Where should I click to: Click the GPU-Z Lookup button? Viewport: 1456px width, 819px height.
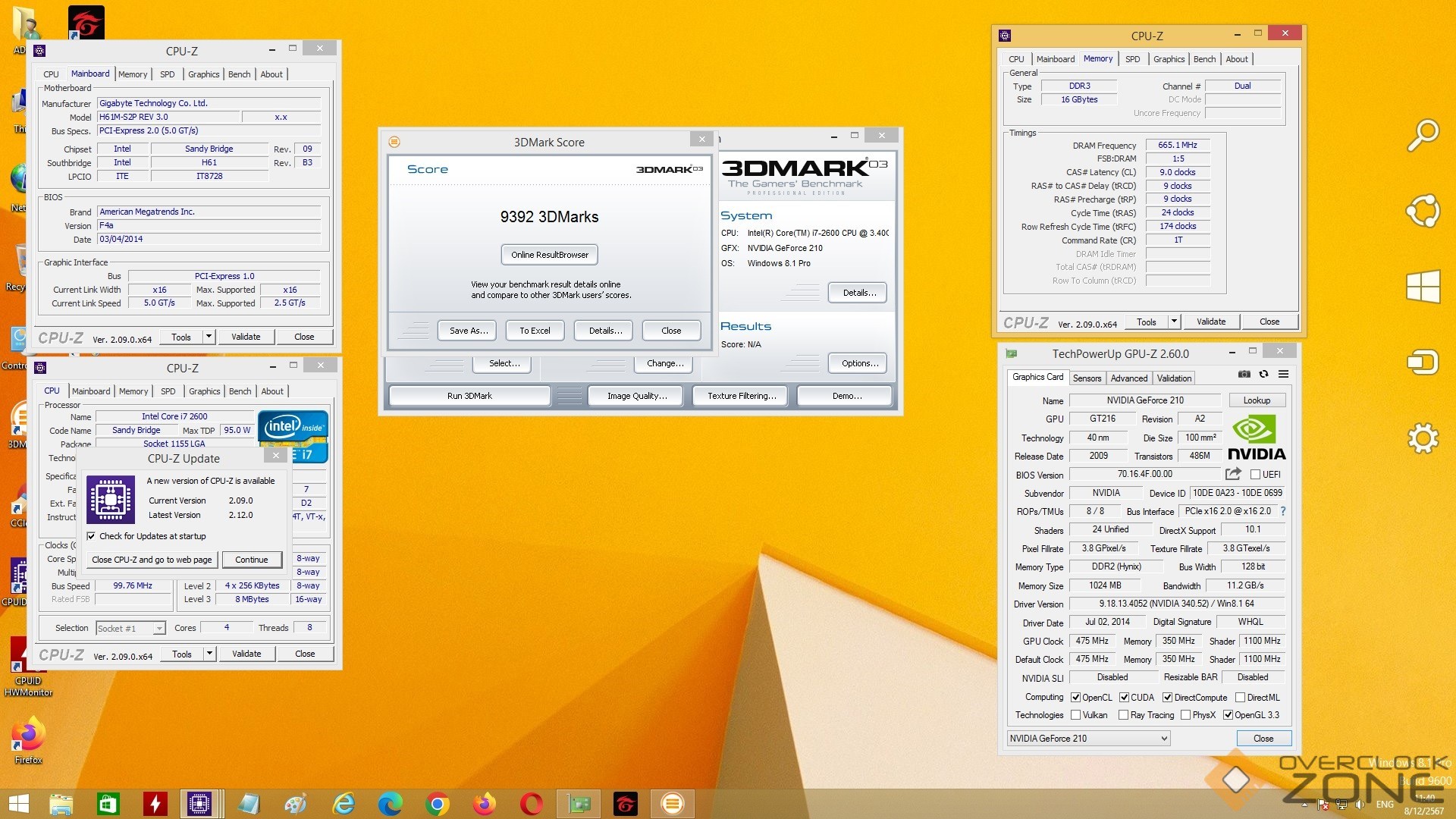click(1256, 400)
